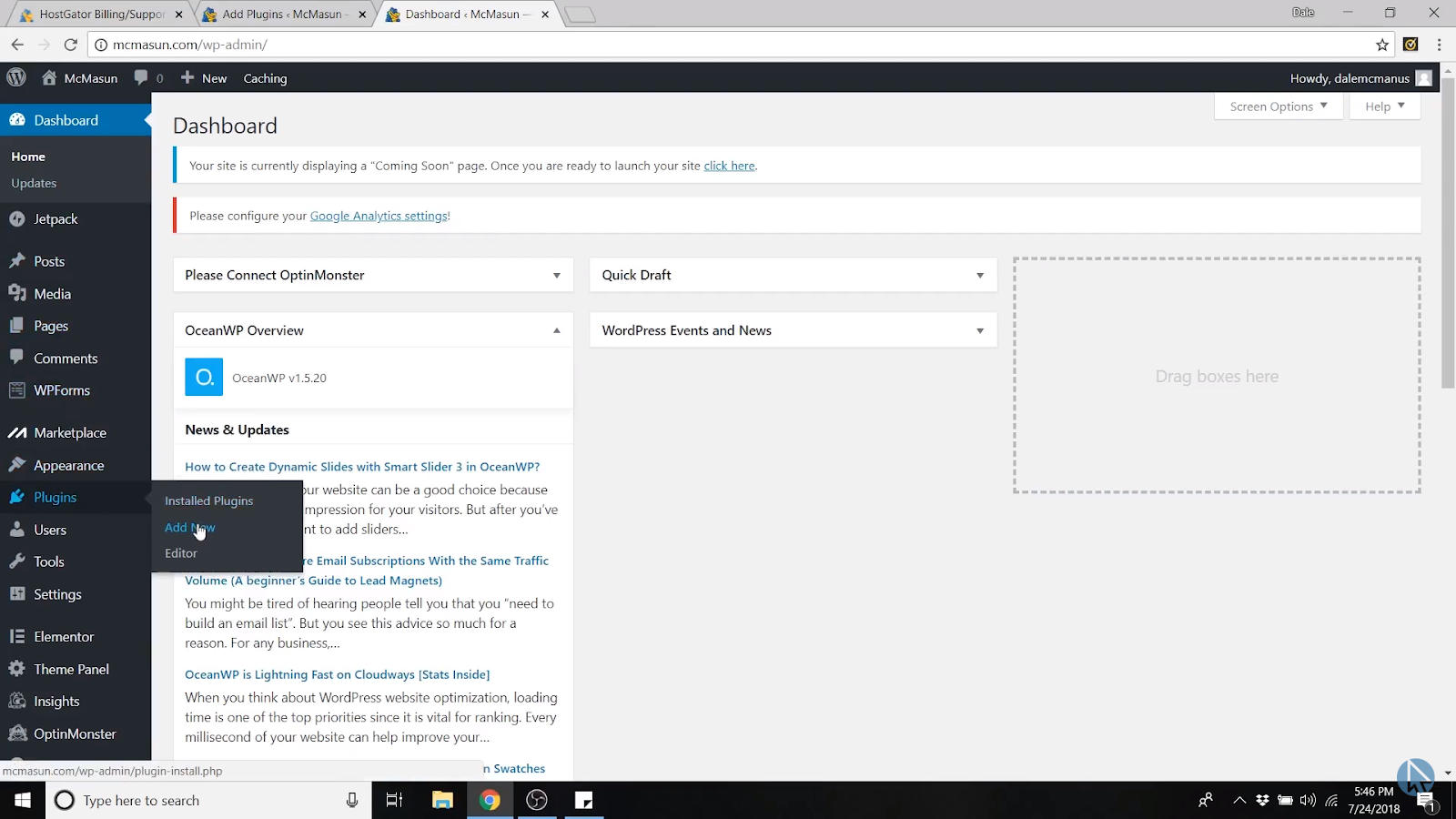Click the Pages icon in sidebar
1456x819 pixels.
[17, 326]
